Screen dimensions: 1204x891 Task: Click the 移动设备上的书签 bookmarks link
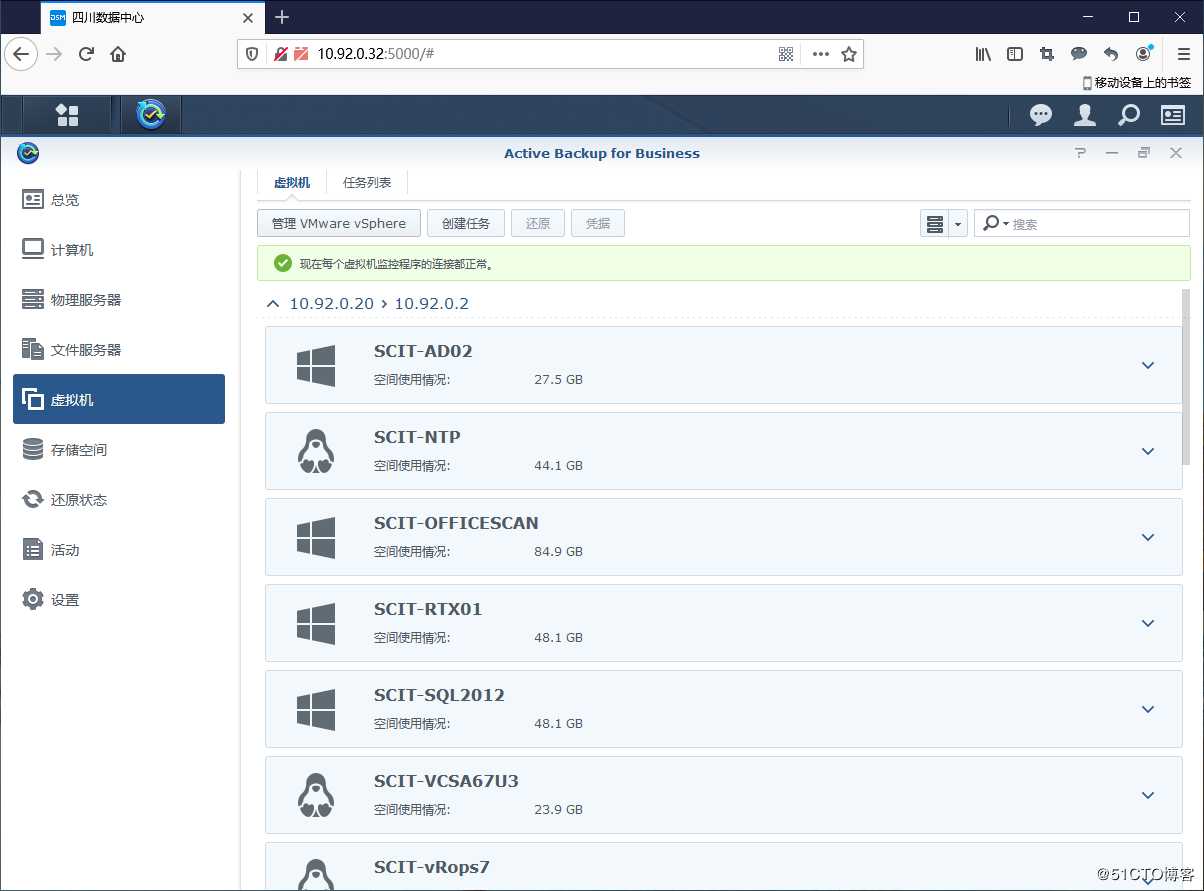[x=1136, y=83]
